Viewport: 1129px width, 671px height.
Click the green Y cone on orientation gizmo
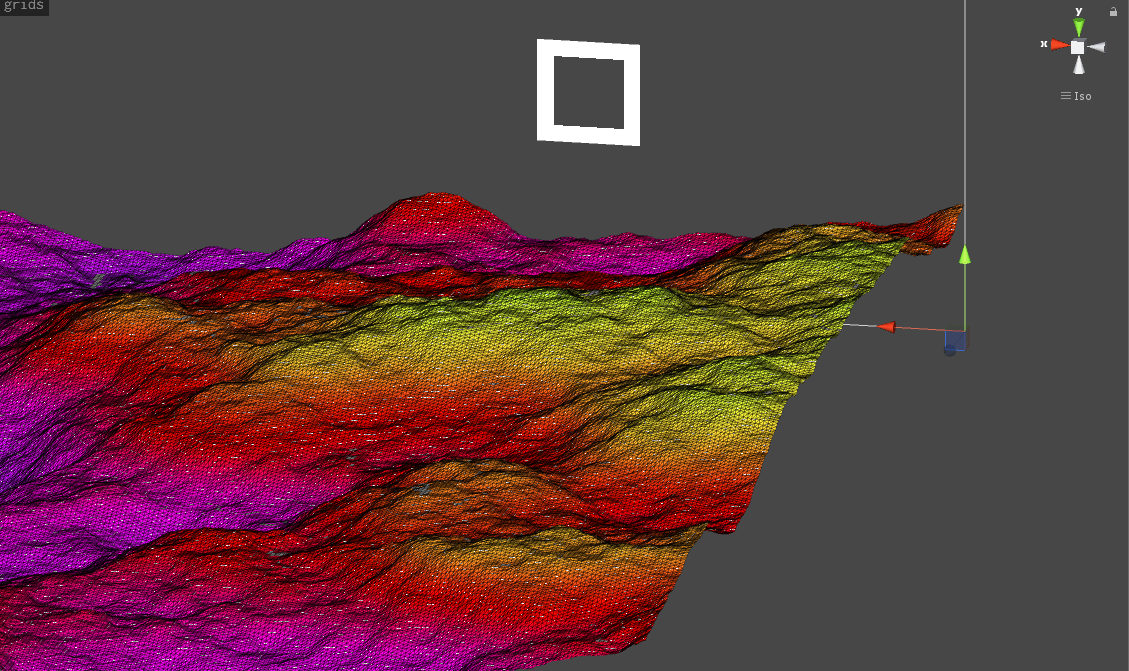click(1079, 27)
